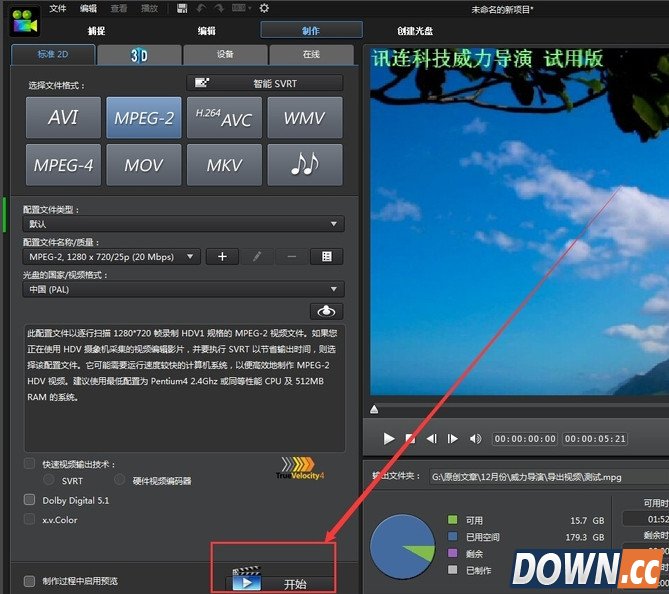Screen dimensions: 669x594
Task: Toggle the x.v.Color checkbox
Action: point(29,519)
